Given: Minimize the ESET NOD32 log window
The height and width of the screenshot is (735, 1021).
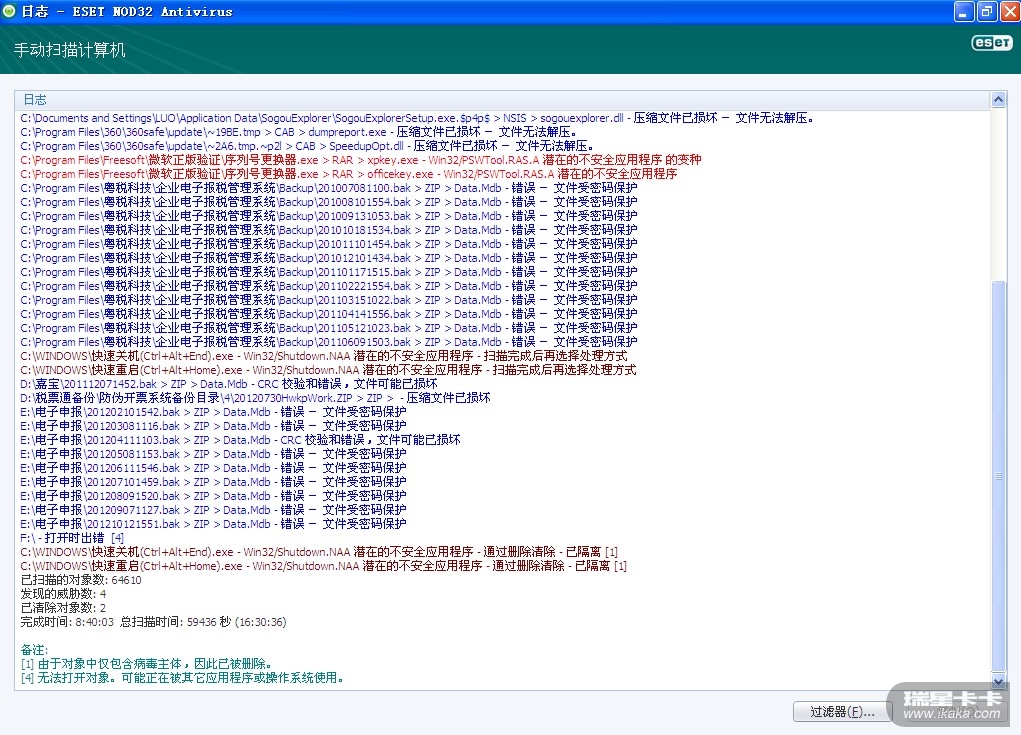Looking at the screenshot, I should click(x=964, y=11).
